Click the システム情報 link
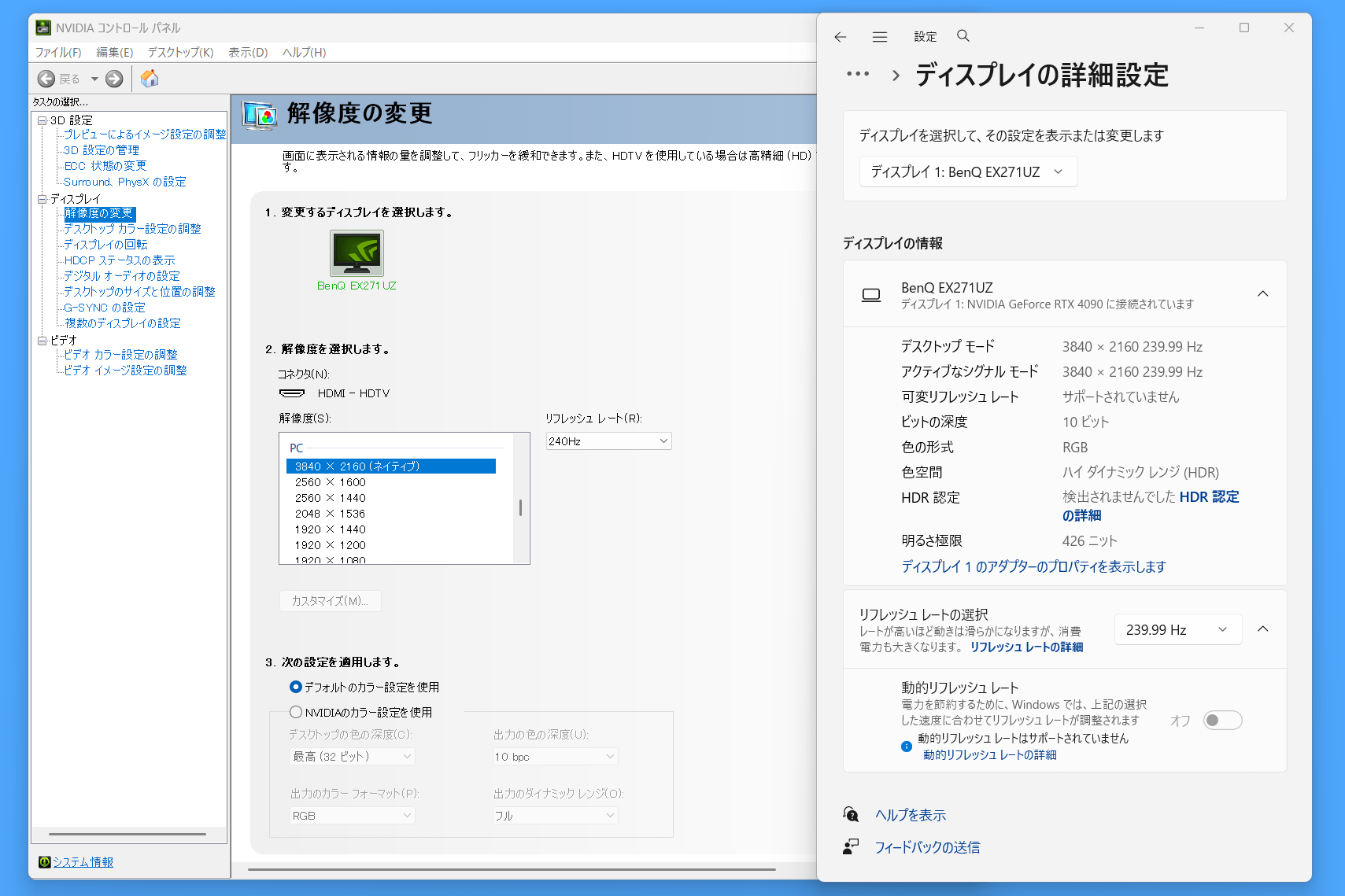Screen dimensions: 1345x896 [83, 862]
